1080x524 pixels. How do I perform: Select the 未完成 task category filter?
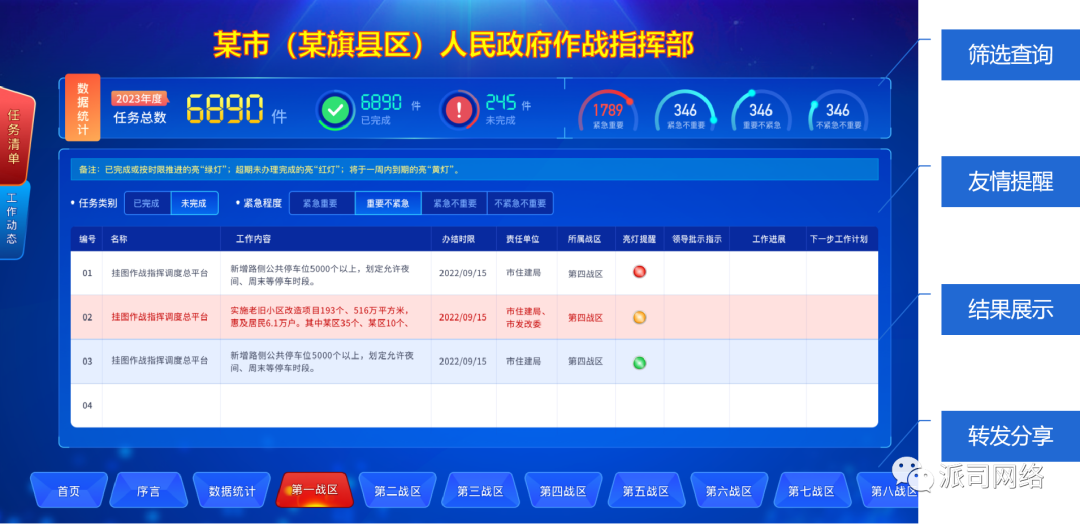[x=194, y=203]
